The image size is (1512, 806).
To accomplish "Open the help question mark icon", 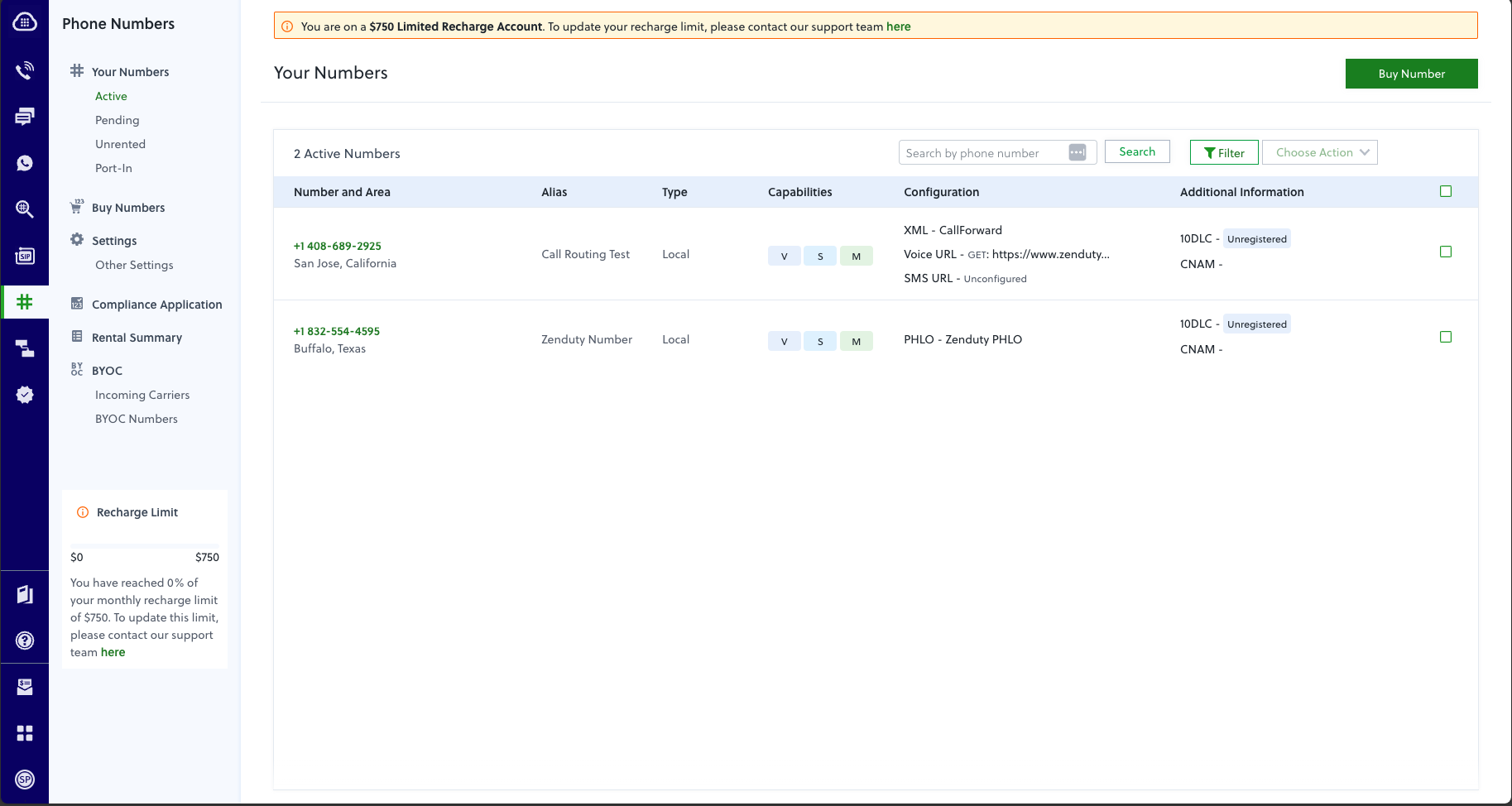I will click(x=25, y=640).
